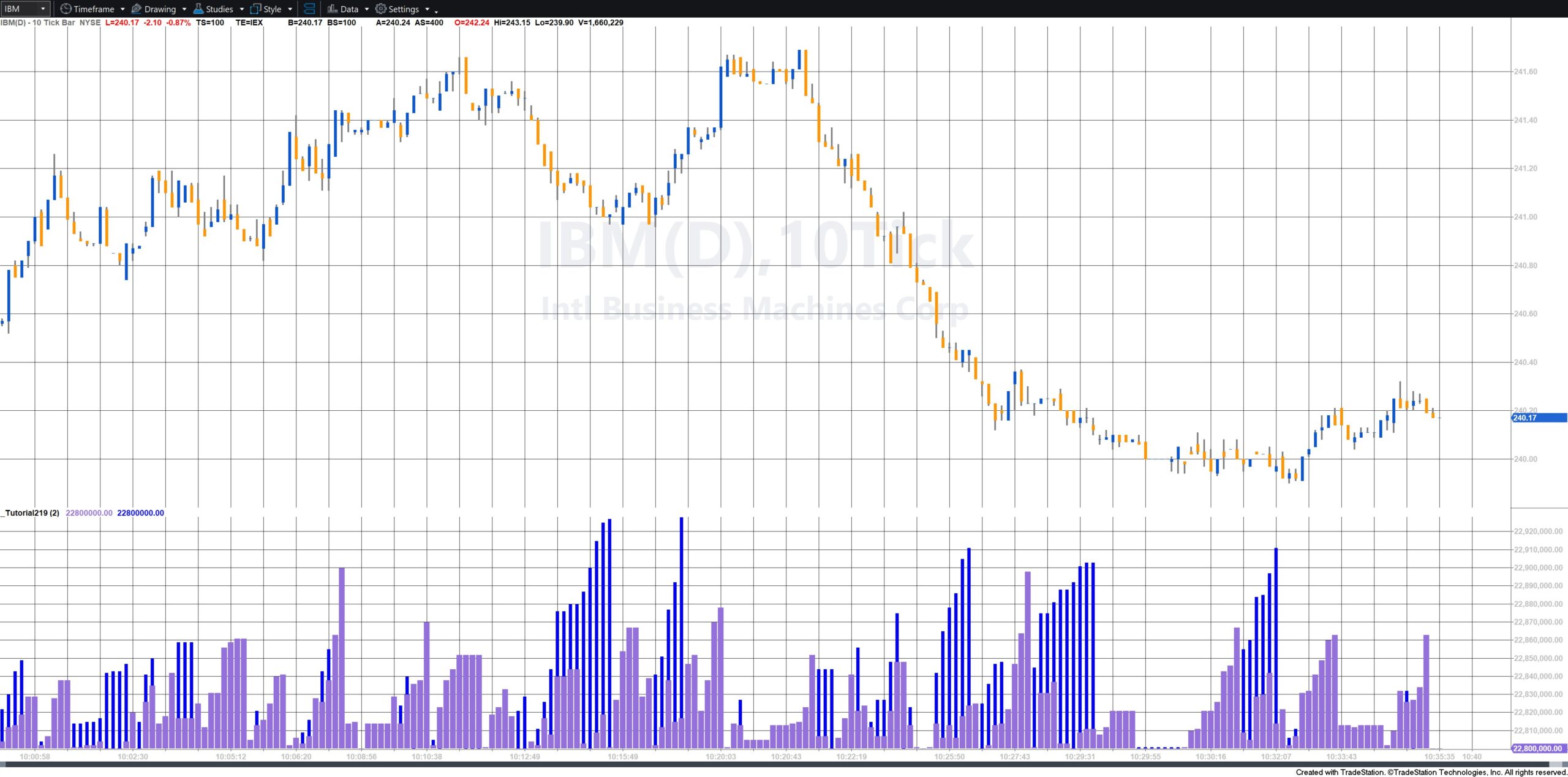The width and height of the screenshot is (1568, 777).
Task: Click the red "O=242.24" open value
Action: tap(472, 23)
